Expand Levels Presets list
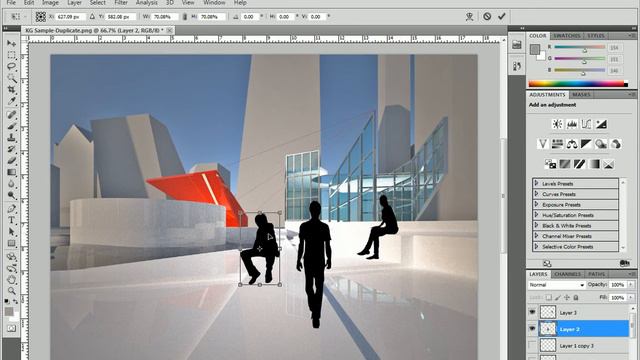Screen dimensions: 640x360 pos(536,183)
